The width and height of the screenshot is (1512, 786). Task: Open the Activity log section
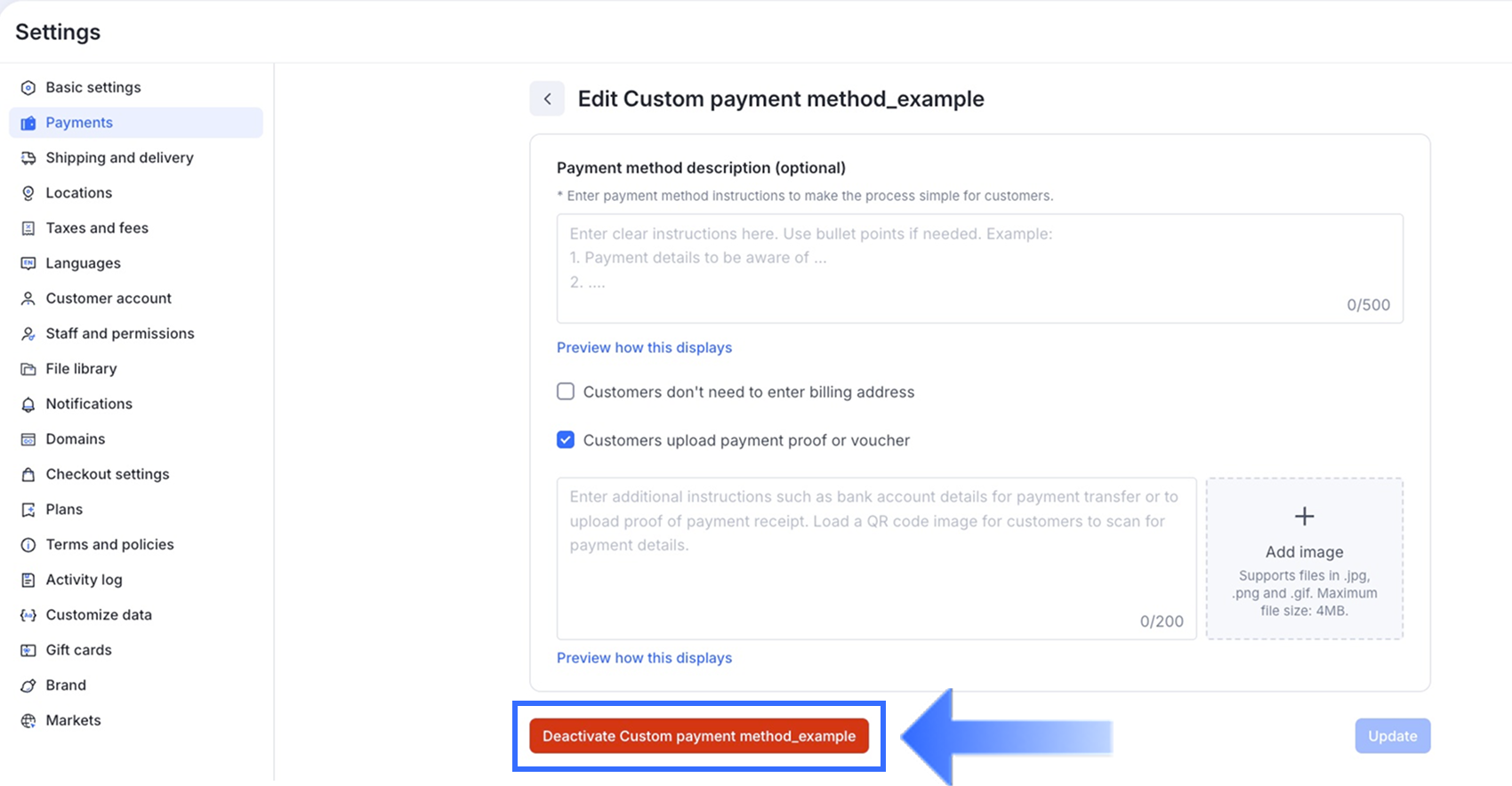[84, 580]
